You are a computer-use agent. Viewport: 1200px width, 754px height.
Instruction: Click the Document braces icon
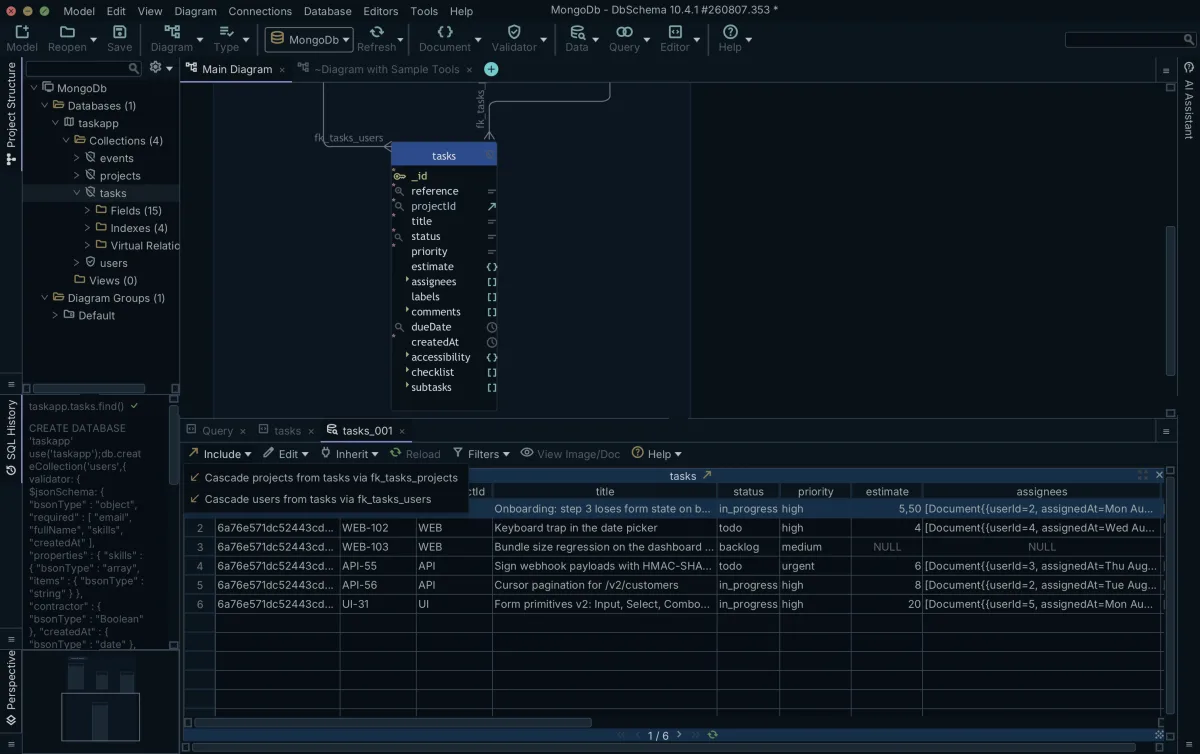445,32
